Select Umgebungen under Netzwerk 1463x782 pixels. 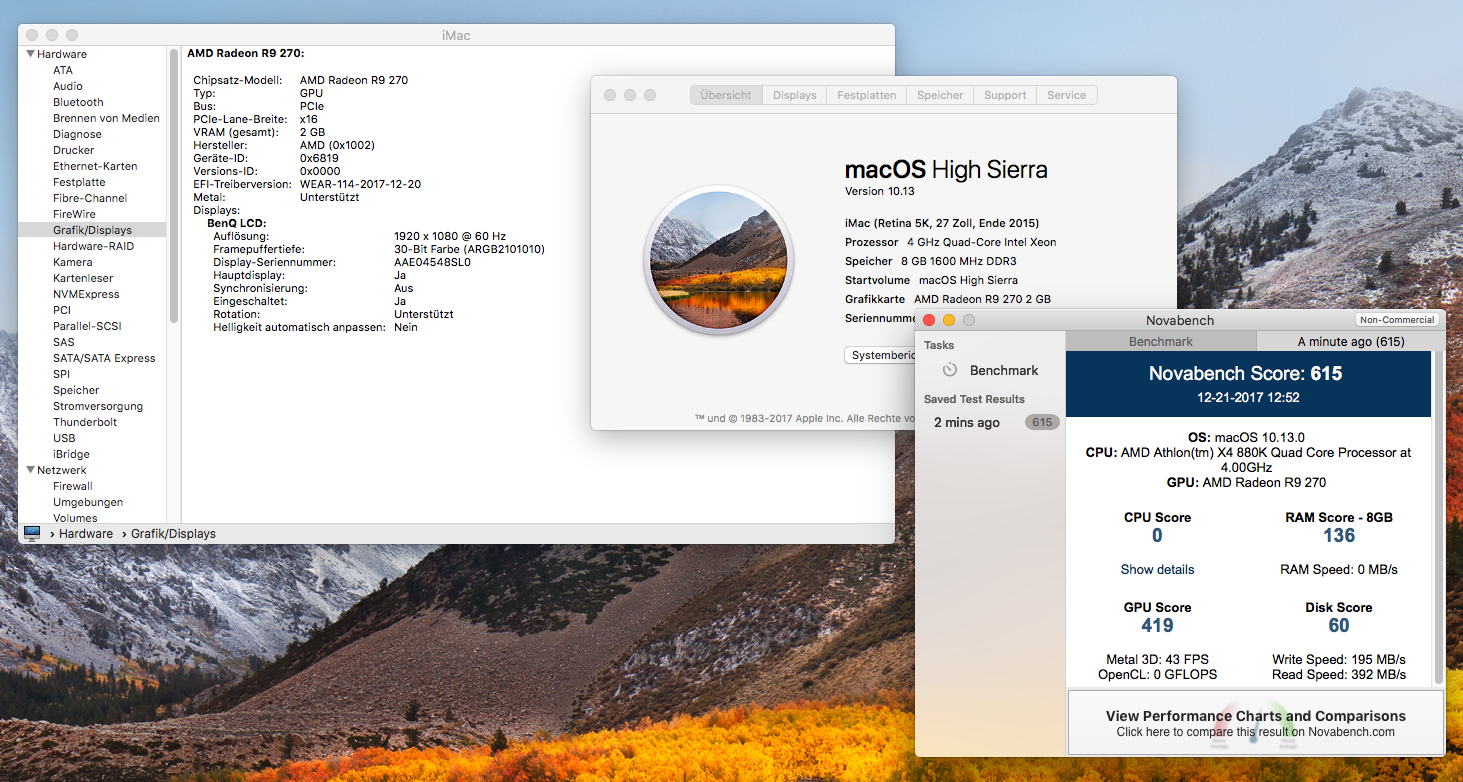(88, 502)
